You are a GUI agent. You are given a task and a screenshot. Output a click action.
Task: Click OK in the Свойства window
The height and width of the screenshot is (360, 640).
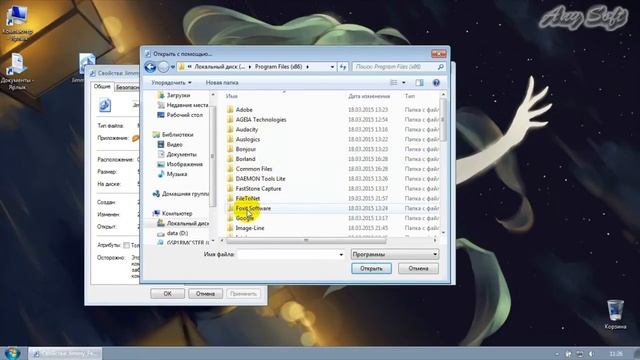coord(167,293)
